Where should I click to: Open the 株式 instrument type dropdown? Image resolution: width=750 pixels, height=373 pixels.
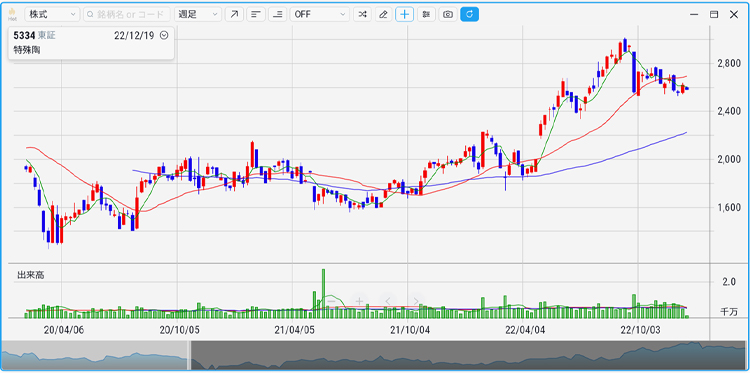(x=52, y=14)
